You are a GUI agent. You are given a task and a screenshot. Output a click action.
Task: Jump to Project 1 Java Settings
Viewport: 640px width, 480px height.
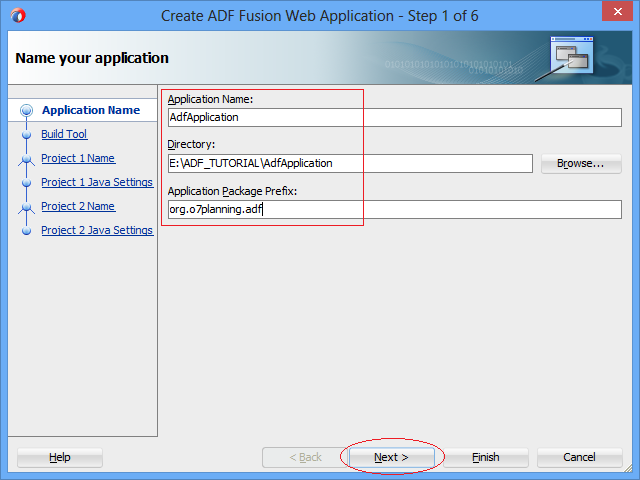tap(97, 182)
